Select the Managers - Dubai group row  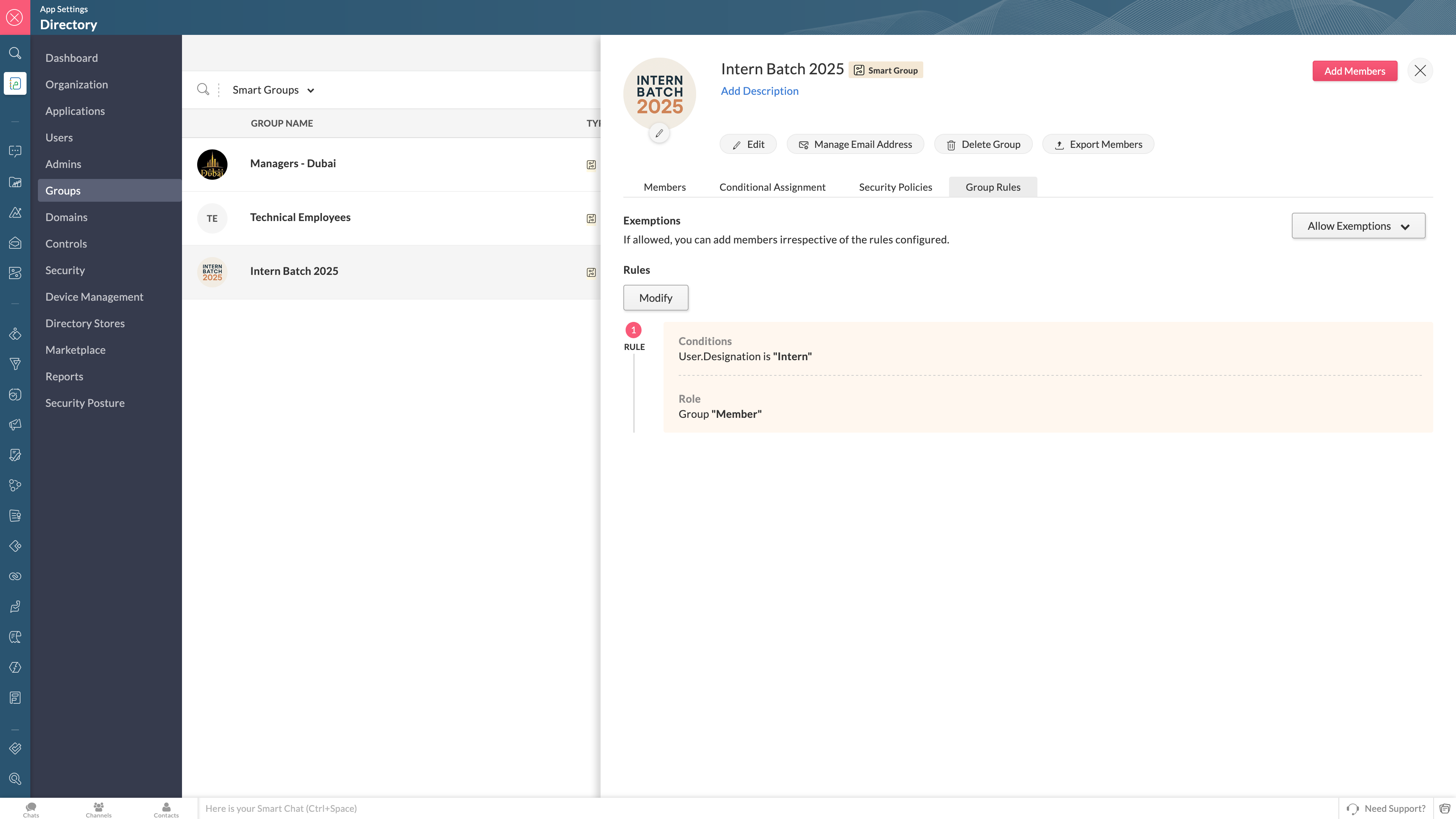[293, 163]
